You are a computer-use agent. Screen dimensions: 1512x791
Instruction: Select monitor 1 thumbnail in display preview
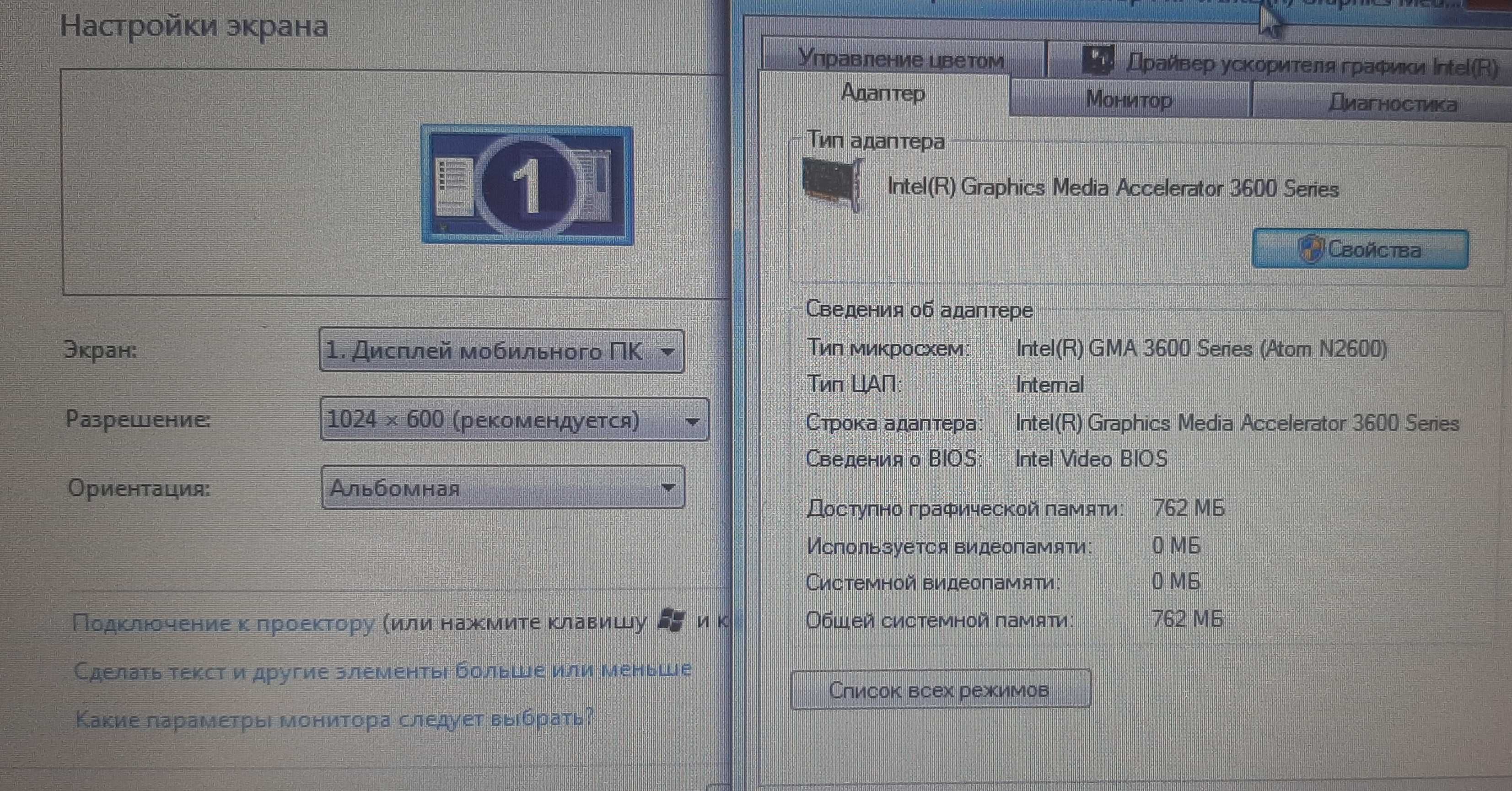(x=527, y=185)
